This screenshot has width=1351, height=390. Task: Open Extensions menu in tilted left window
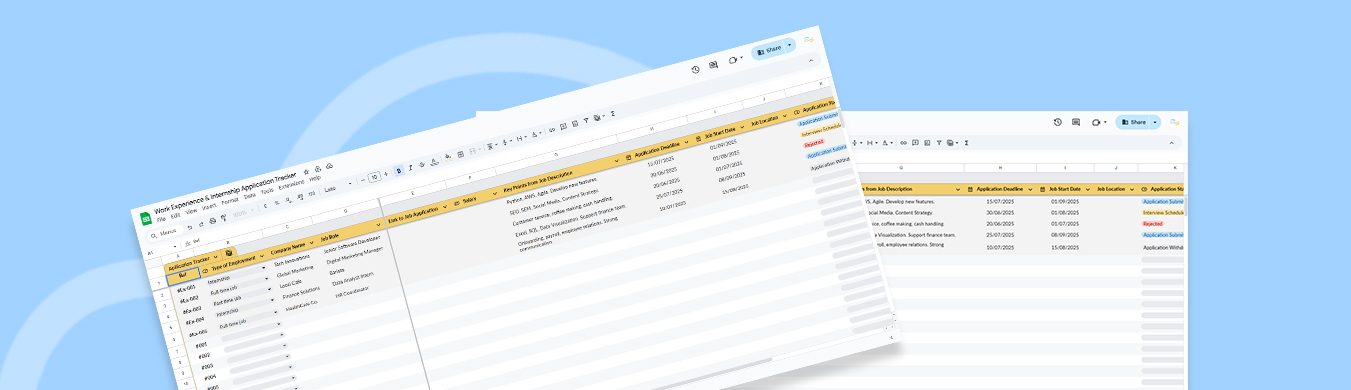coord(291,186)
